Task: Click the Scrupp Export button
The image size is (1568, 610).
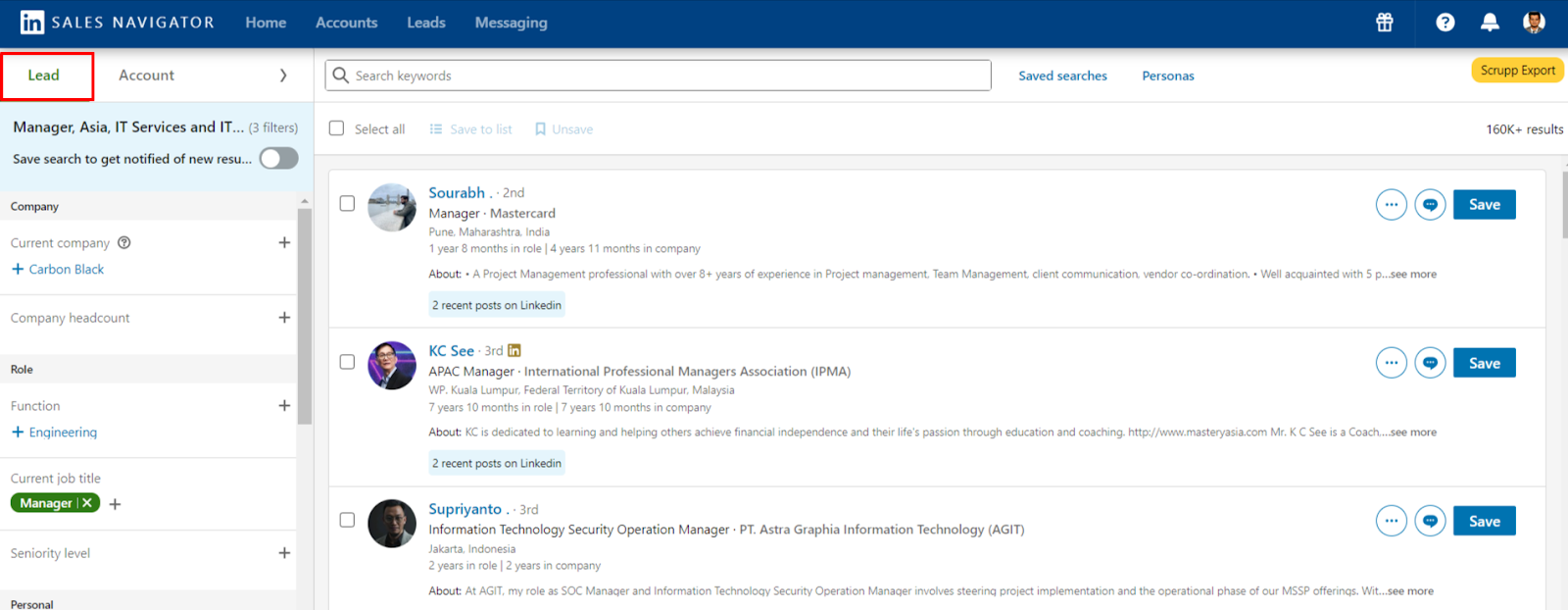Action: (1517, 71)
